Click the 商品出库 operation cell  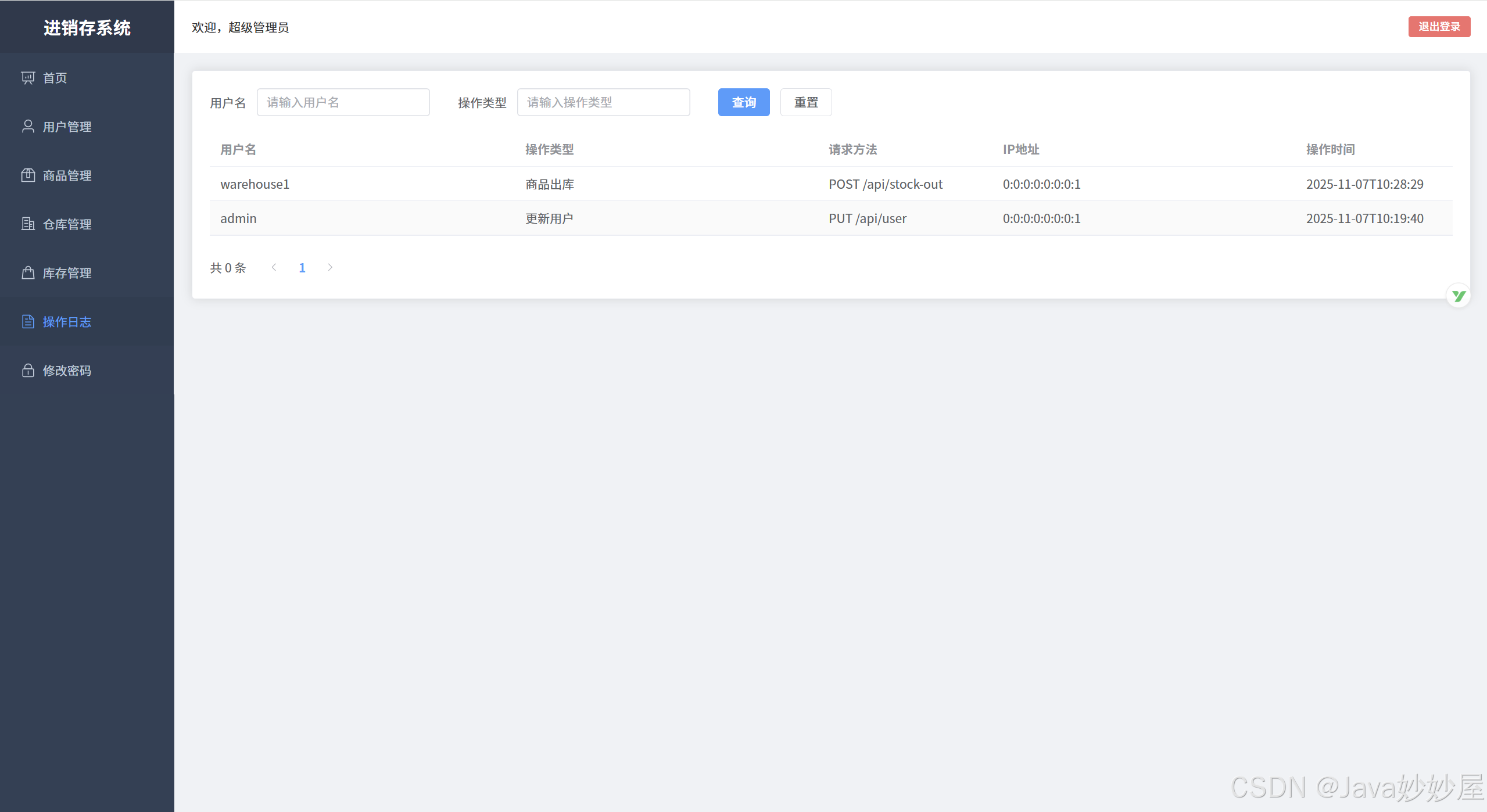pos(550,184)
